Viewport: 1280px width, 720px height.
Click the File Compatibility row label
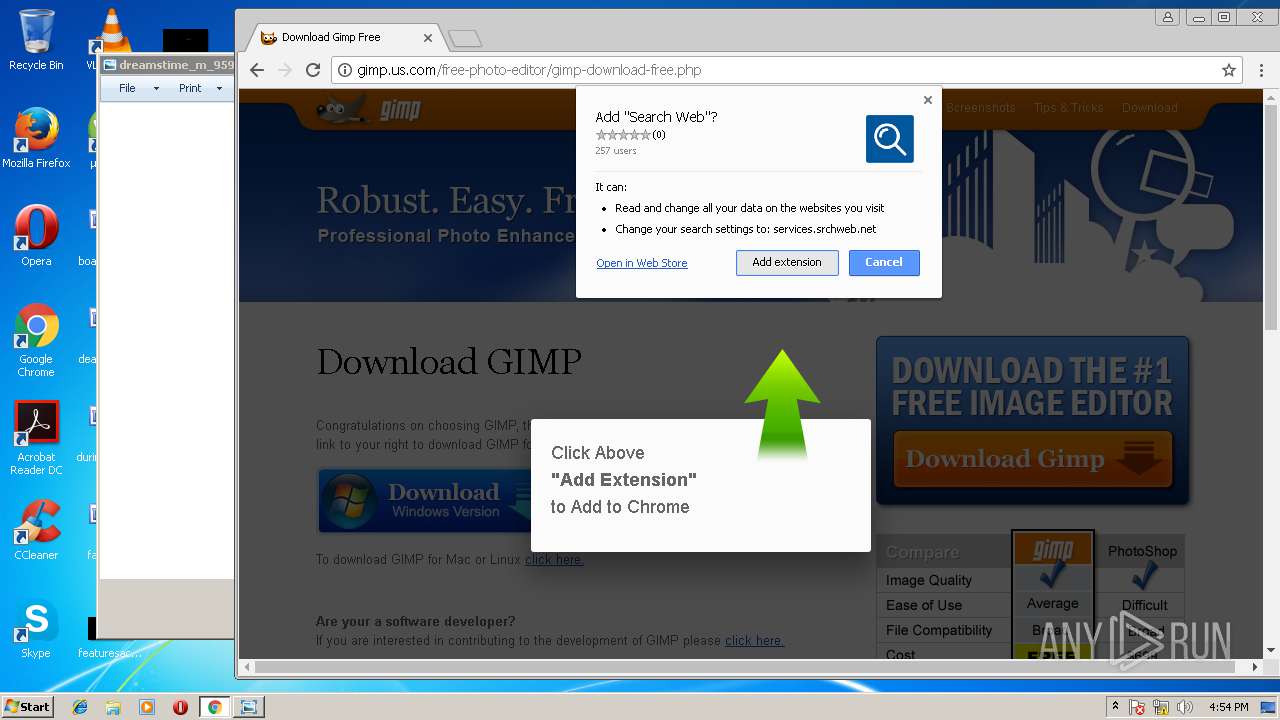click(939, 630)
